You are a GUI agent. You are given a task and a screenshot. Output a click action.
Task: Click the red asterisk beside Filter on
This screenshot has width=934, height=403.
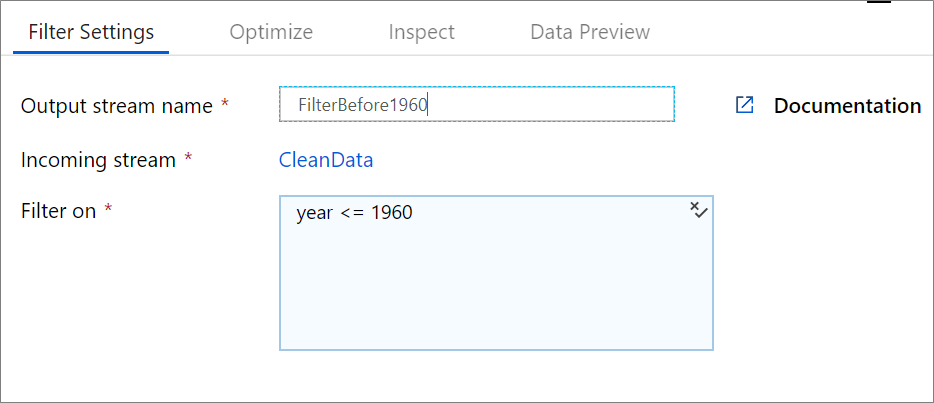pyautogui.click(x=108, y=208)
